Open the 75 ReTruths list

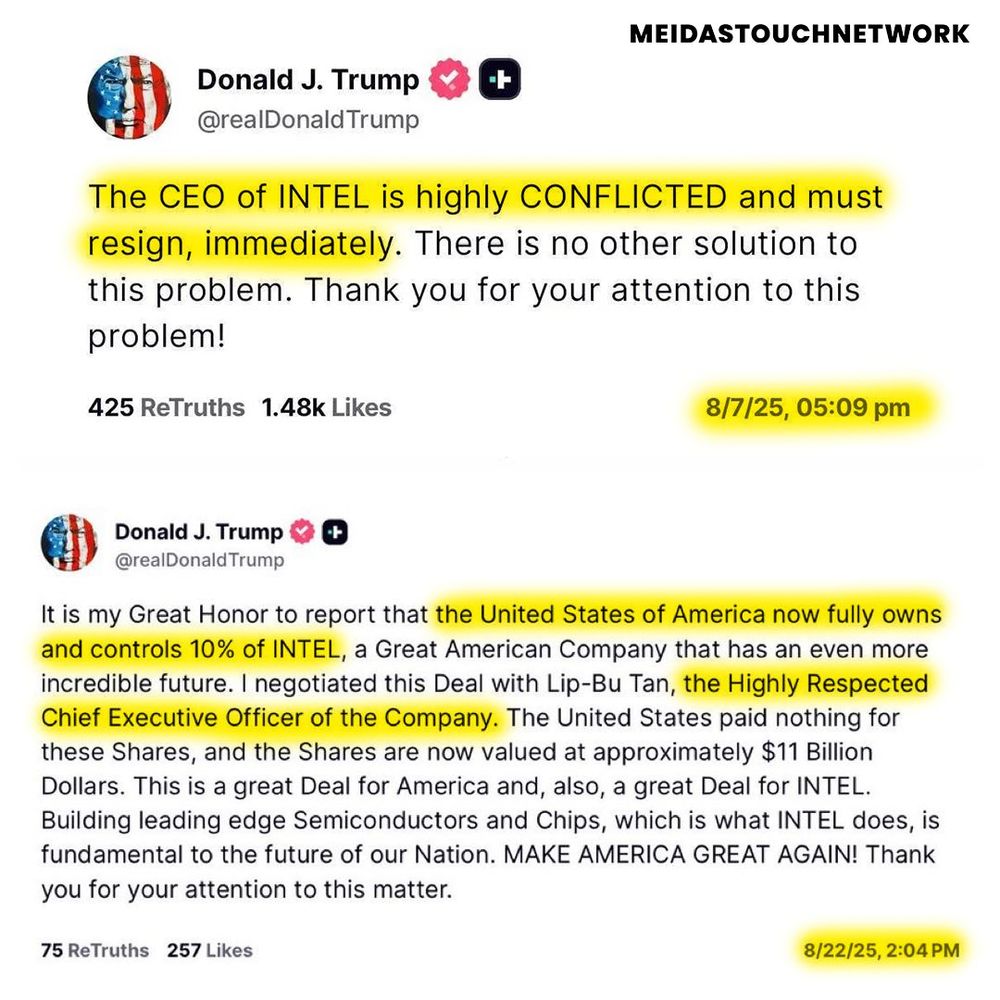pos(95,950)
